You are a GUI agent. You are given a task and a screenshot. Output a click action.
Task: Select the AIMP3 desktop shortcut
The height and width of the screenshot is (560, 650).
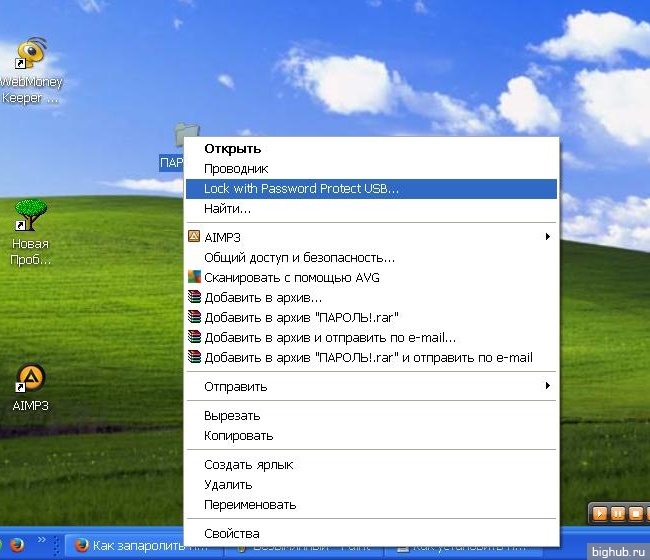pyautogui.click(x=31, y=379)
